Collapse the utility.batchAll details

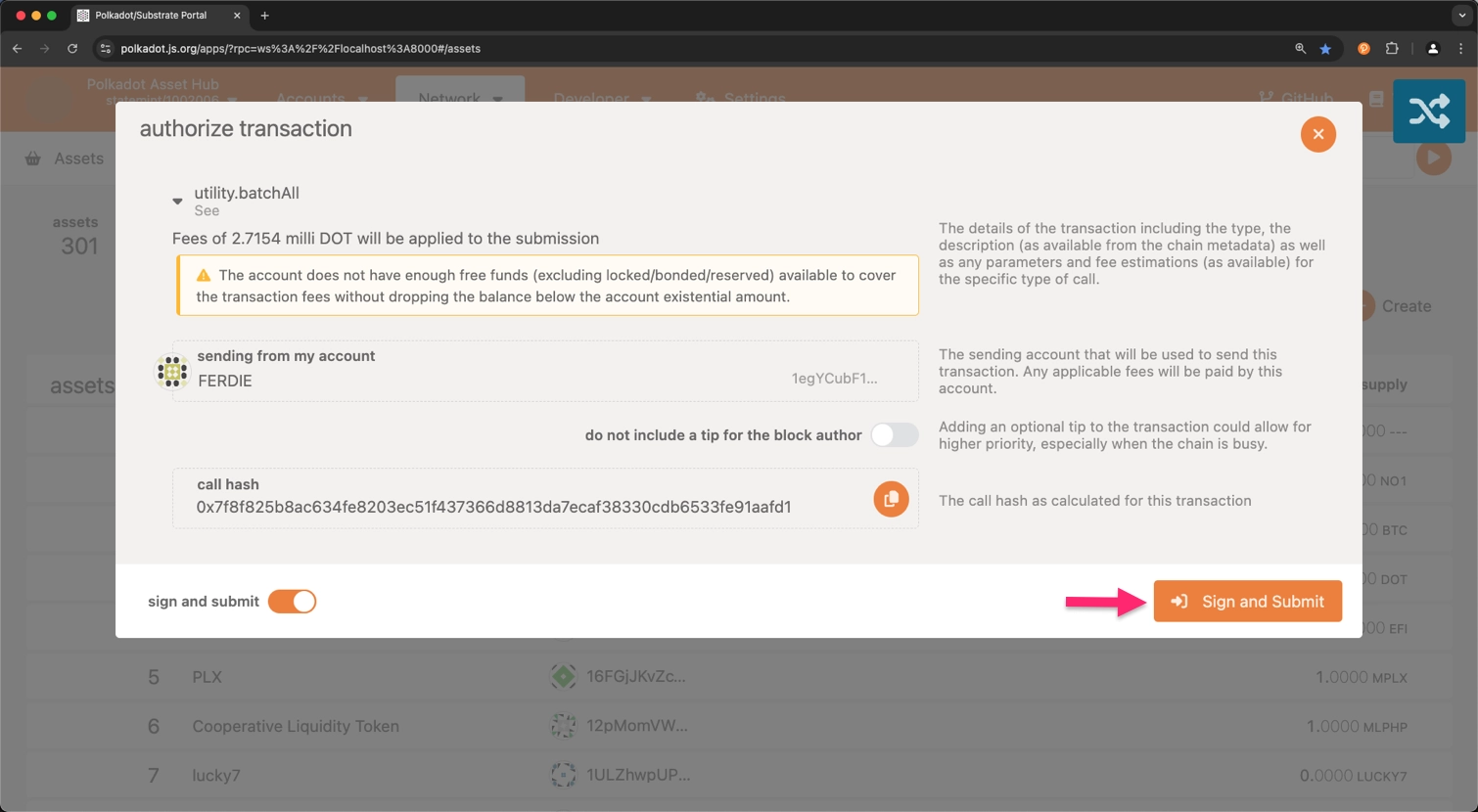tap(177, 201)
